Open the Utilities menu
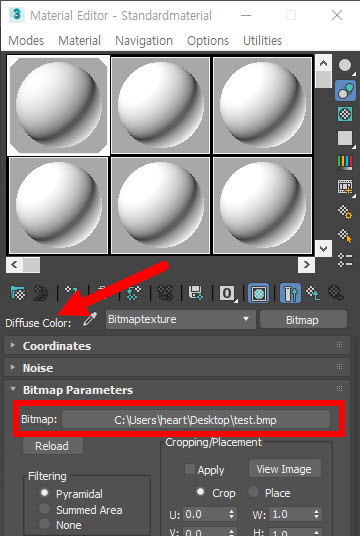This screenshot has width=360, height=536. 263,41
